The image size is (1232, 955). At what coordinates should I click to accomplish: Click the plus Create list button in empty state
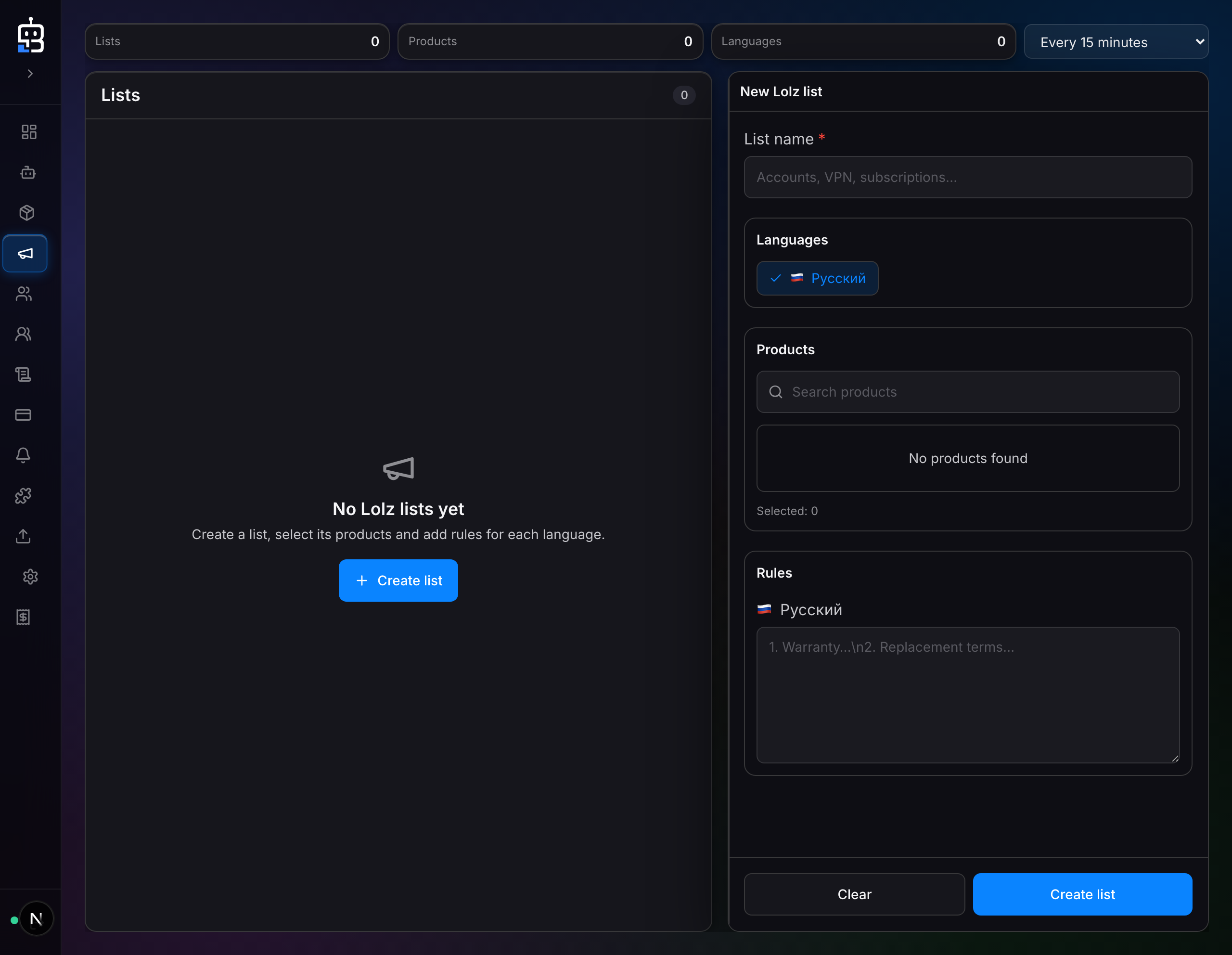coord(398,581)
